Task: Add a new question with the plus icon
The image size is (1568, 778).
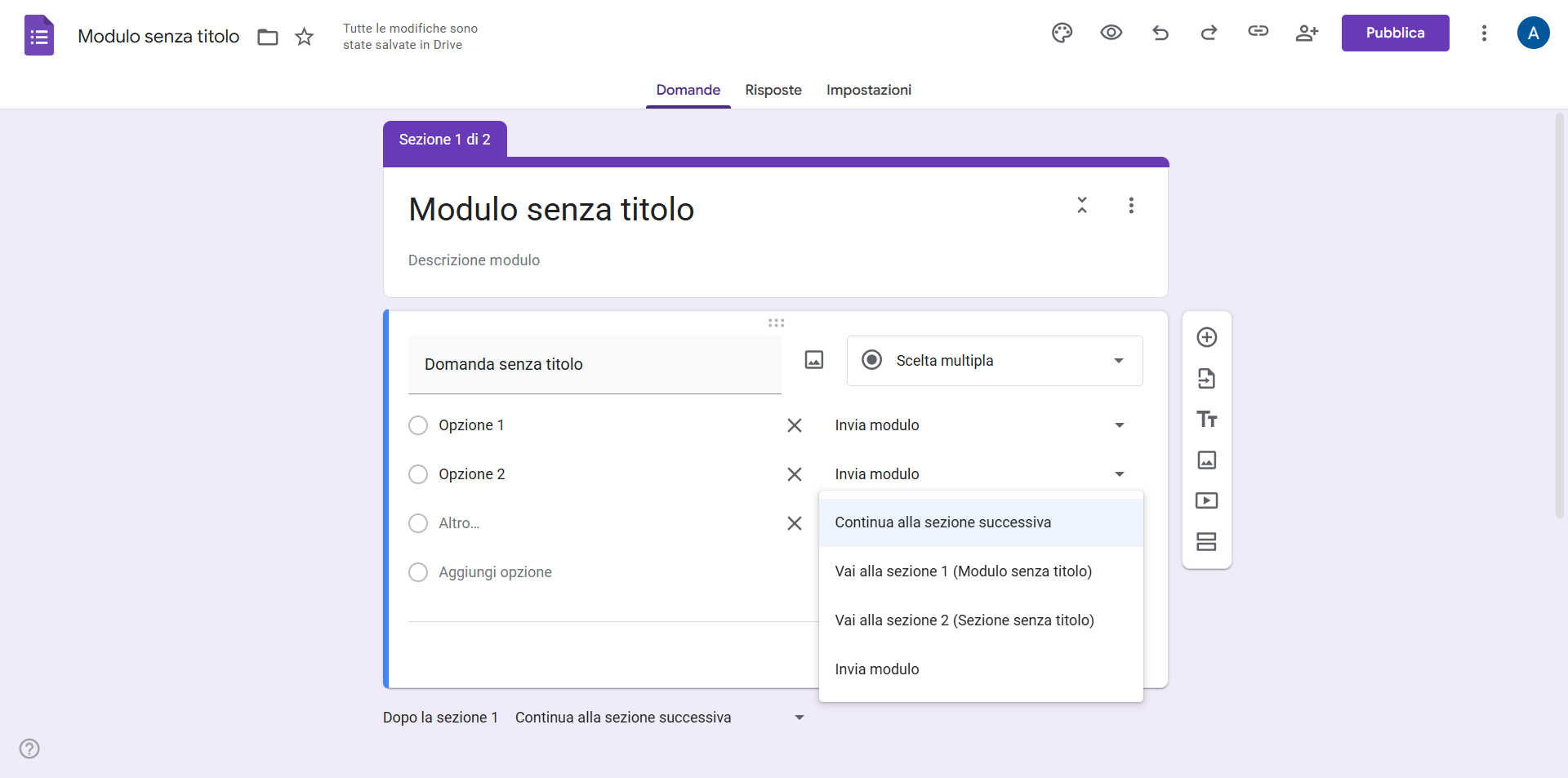Action: pos(1207,336)
